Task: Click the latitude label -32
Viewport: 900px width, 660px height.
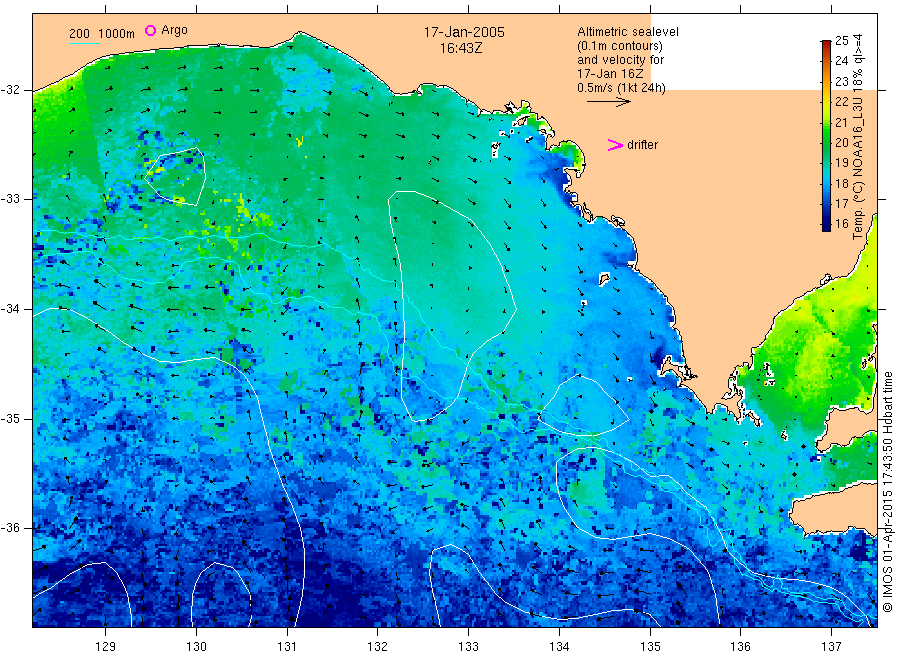Action: coord(10,90)
